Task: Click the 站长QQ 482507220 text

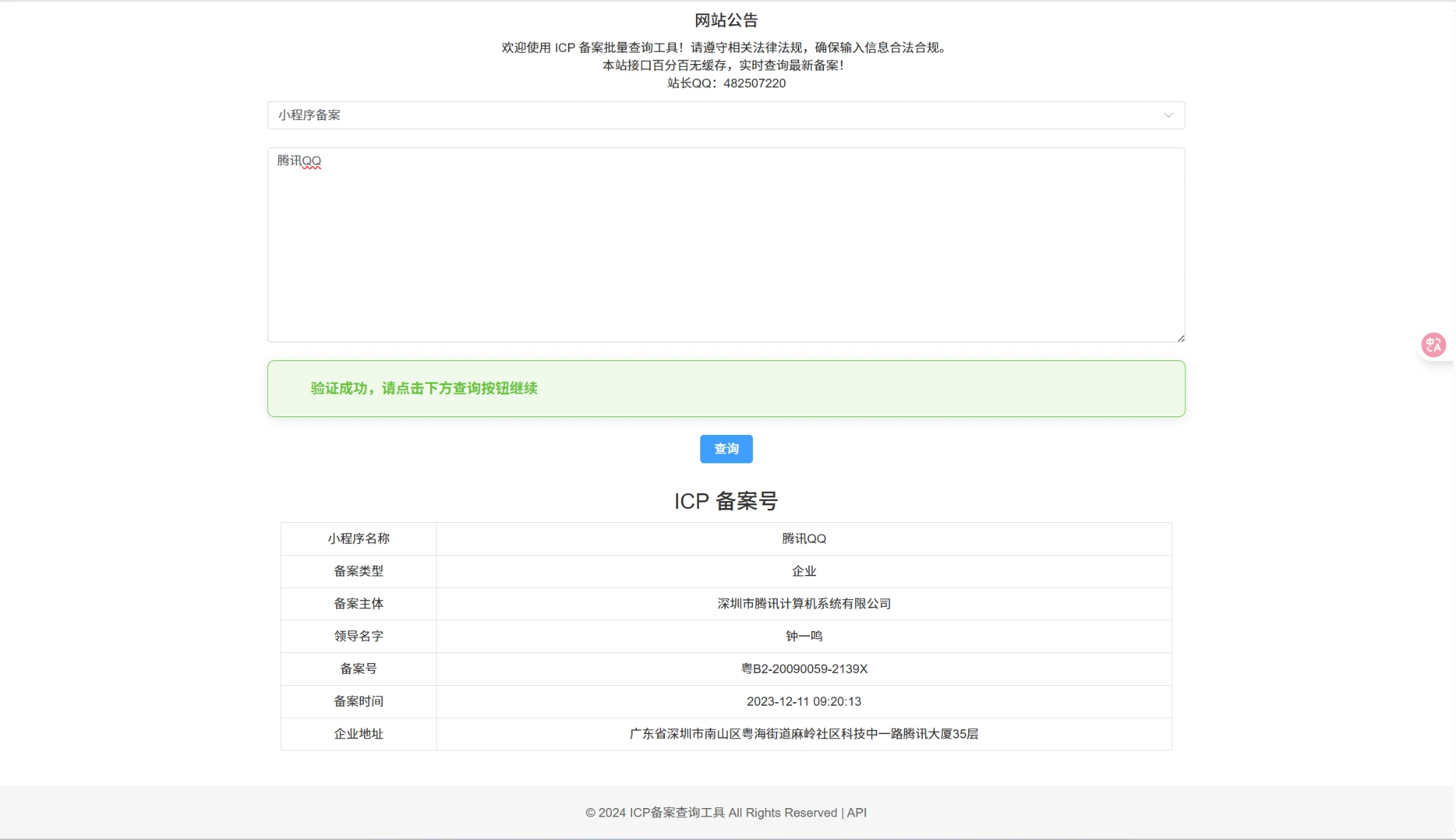Action: pyautogui.click(x=726, y=83)
